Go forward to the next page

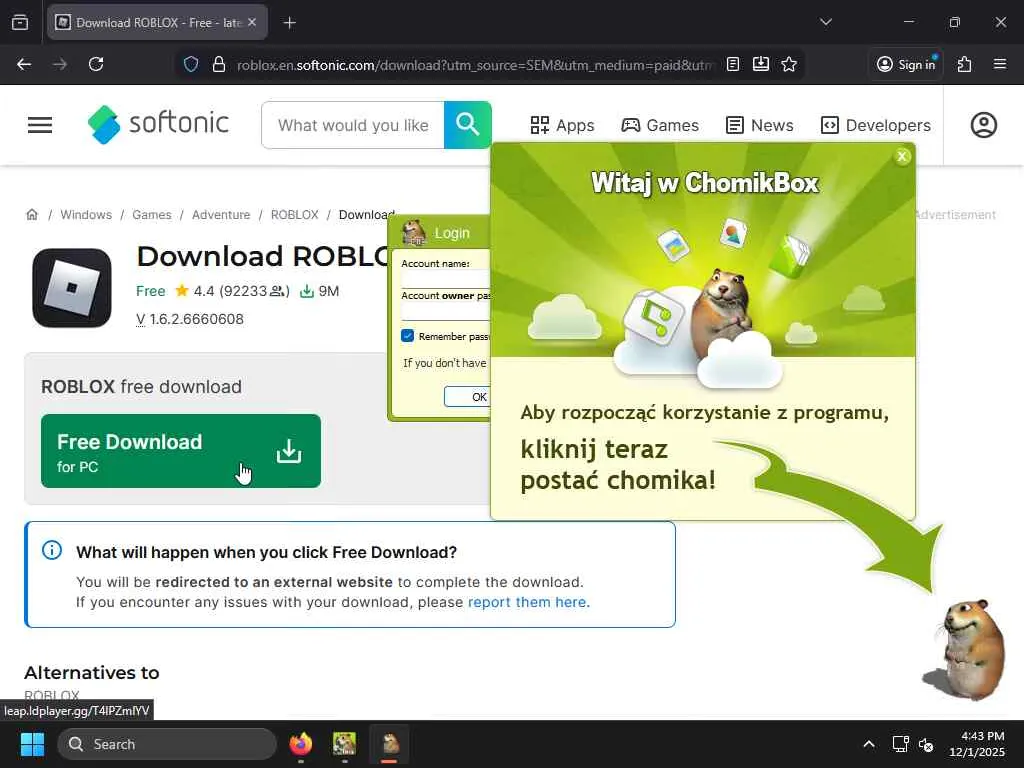coord(60,64)
